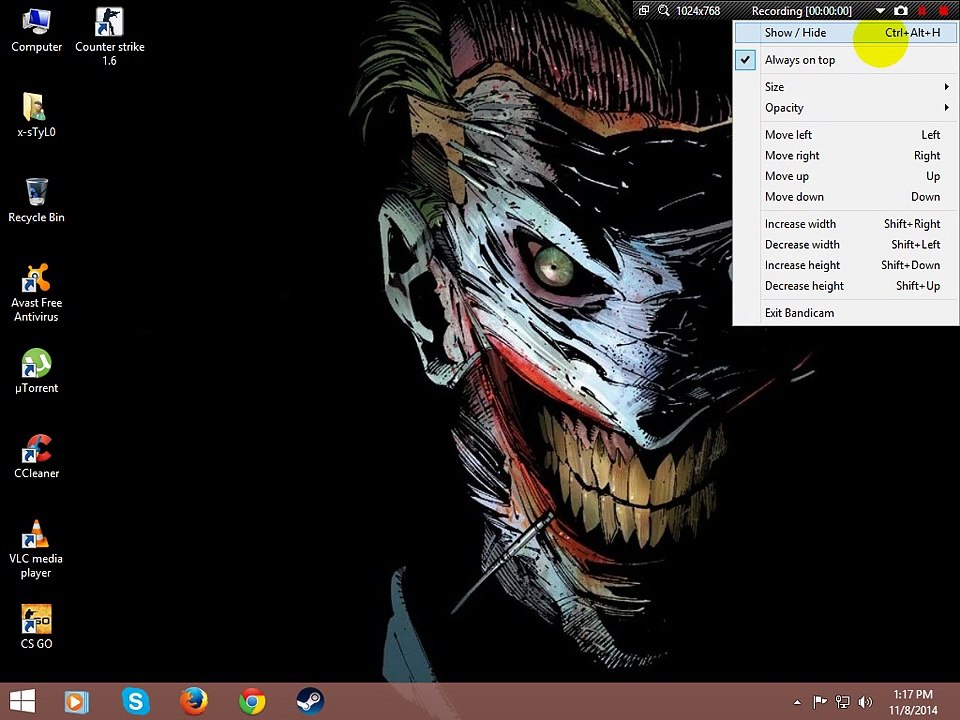Pause recording with the red pause button

pyautogui.click(x=922, y=10)
